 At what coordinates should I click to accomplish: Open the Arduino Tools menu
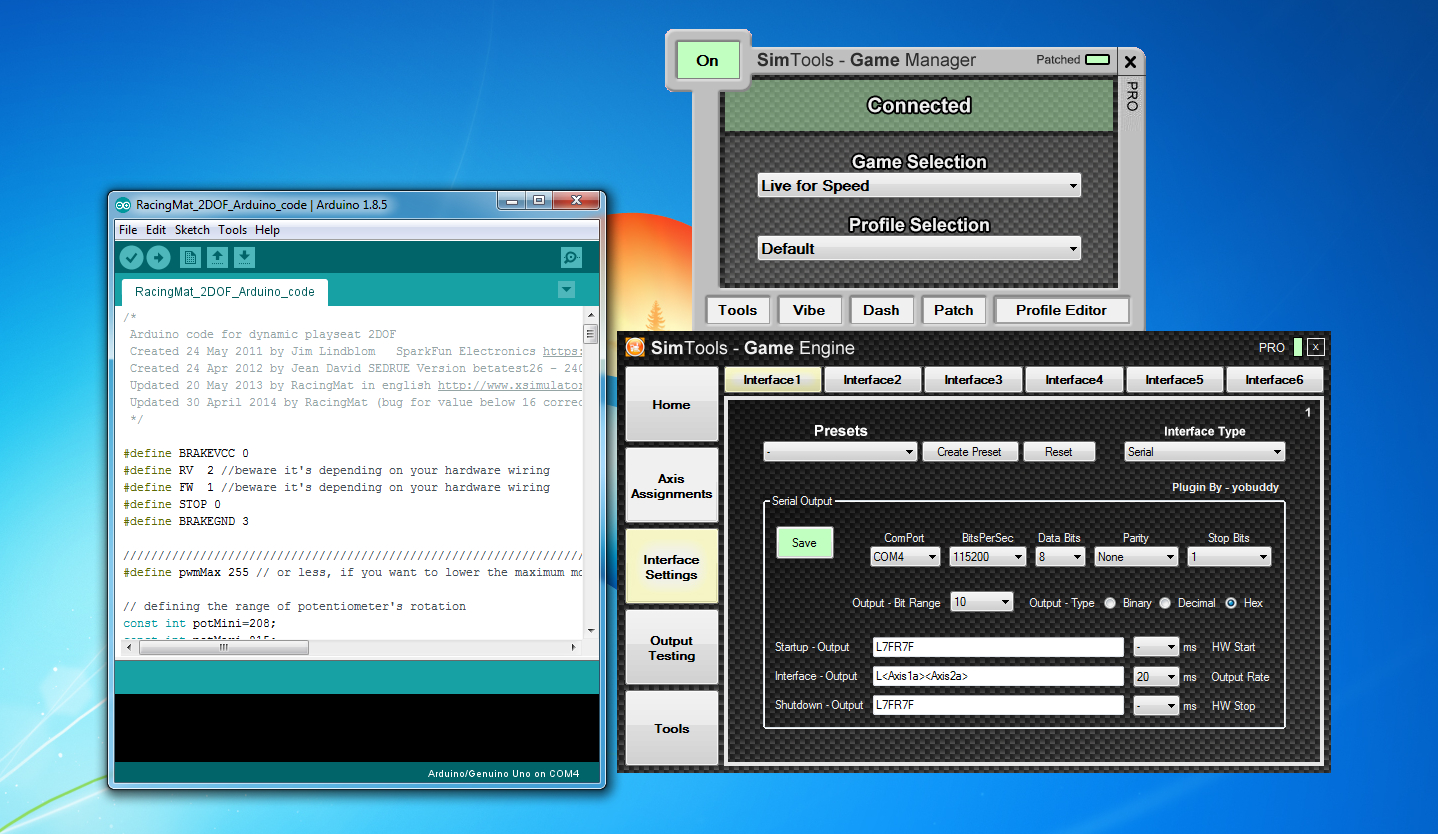click(232, 230)
